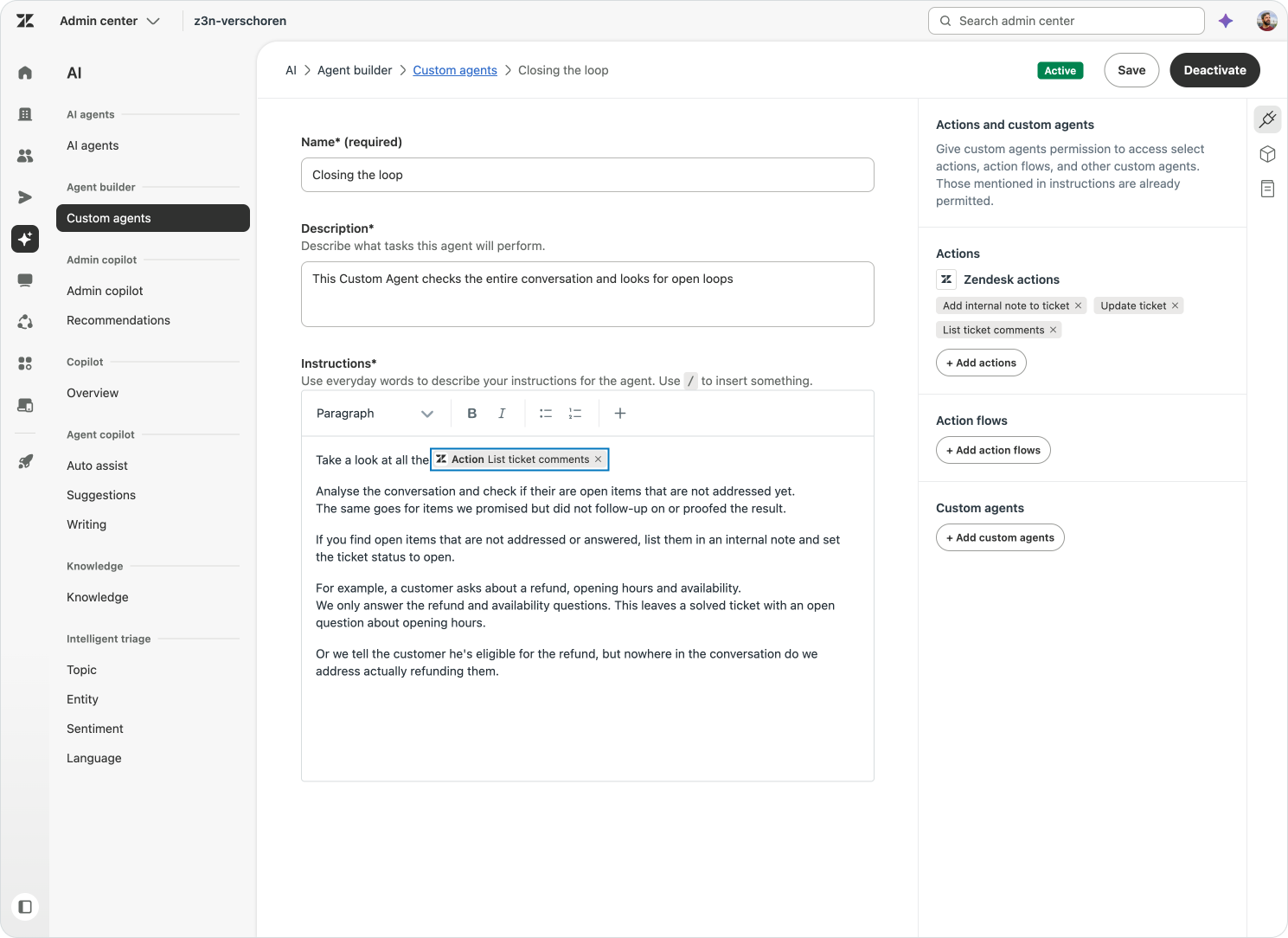Screen dimensions: 1288x938
Task: Open the Channels arrow icon in sidebar
Action: coord(25,197)
